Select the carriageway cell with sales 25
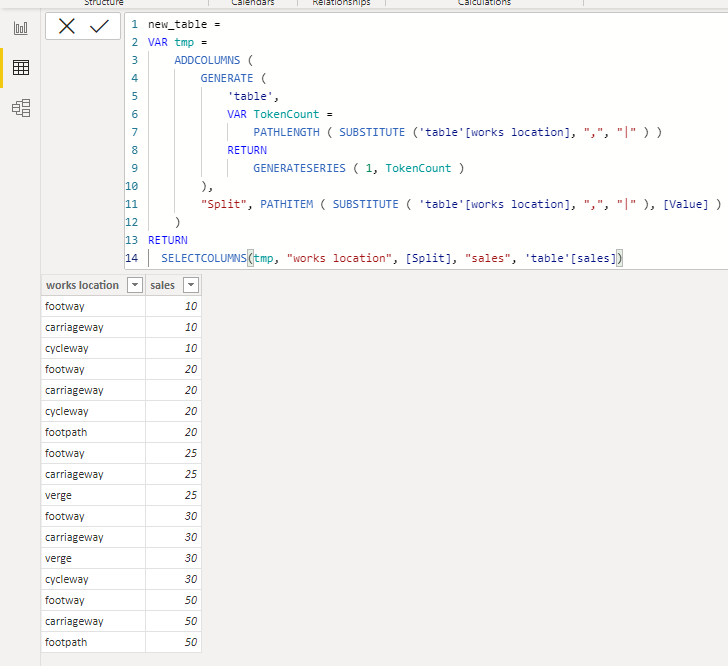The height and width of the screenshot is (666, 728). [93, 474]
